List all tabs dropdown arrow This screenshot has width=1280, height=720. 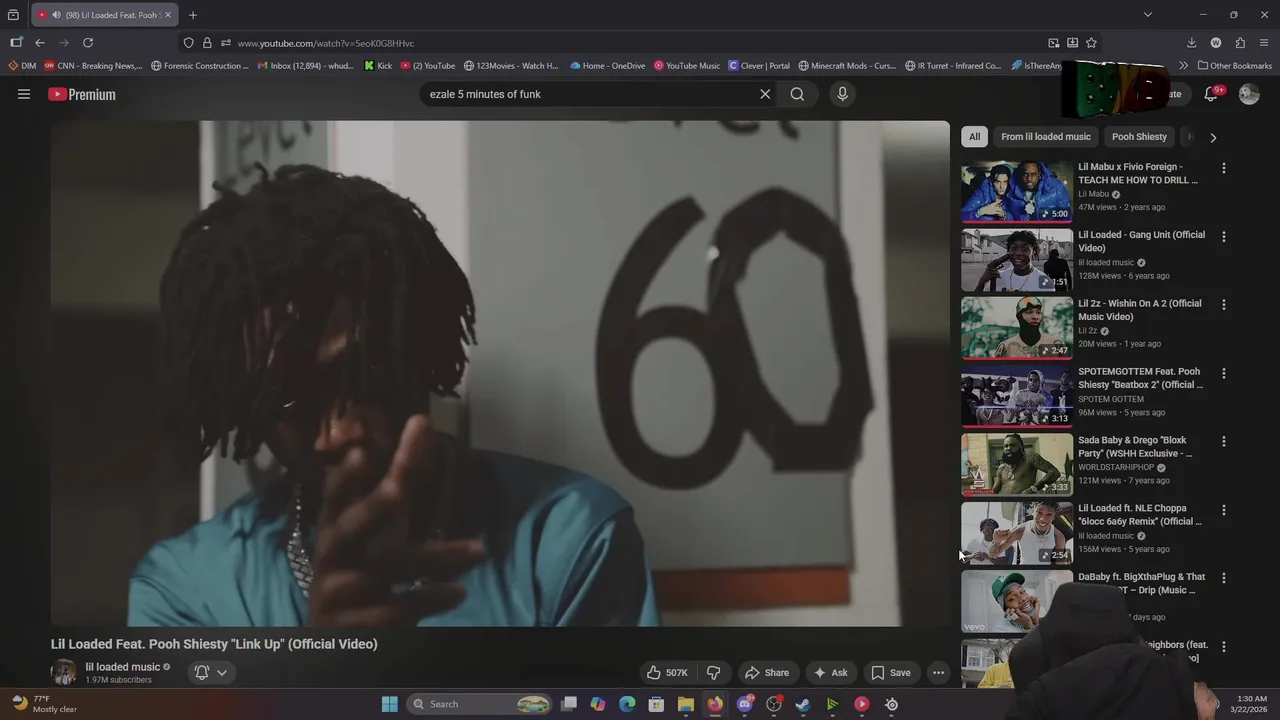click(1148, 15)
